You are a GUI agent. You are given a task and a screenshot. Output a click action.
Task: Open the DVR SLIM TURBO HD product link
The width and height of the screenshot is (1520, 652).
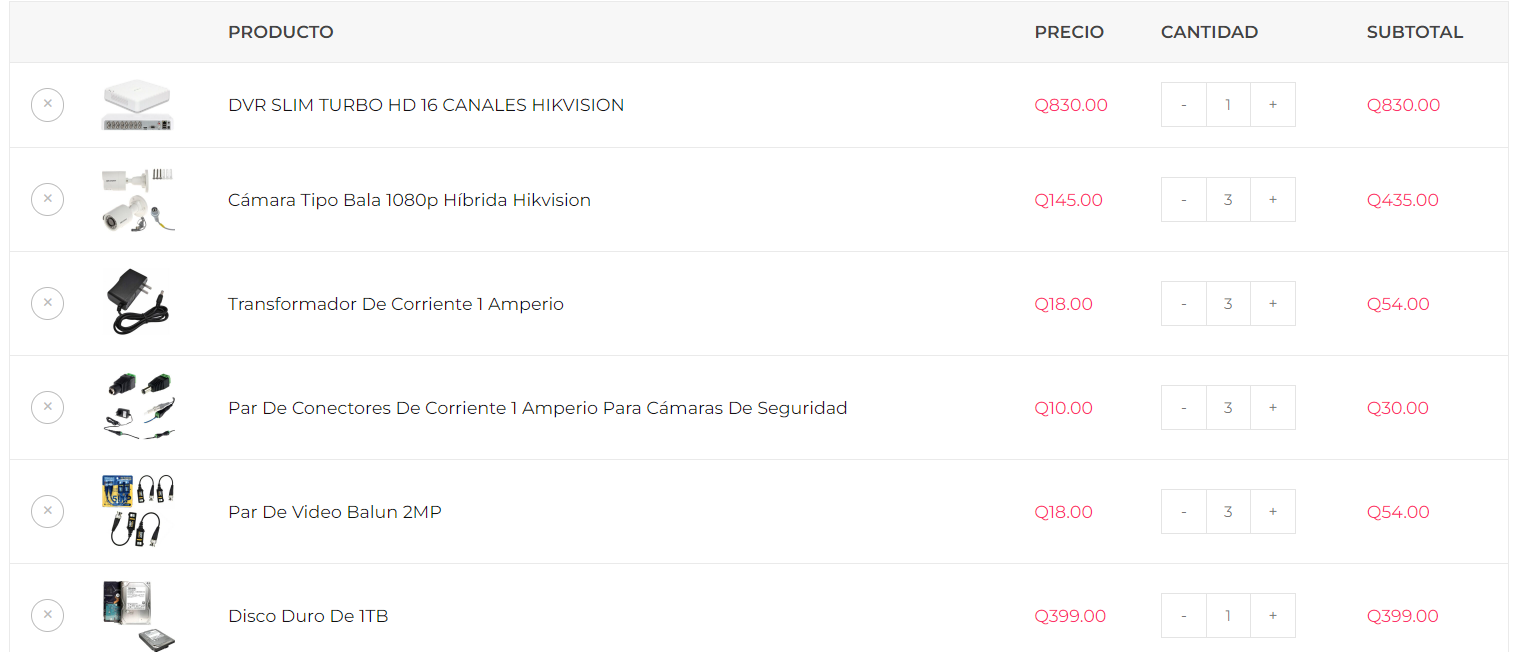(x=426, y=105)
